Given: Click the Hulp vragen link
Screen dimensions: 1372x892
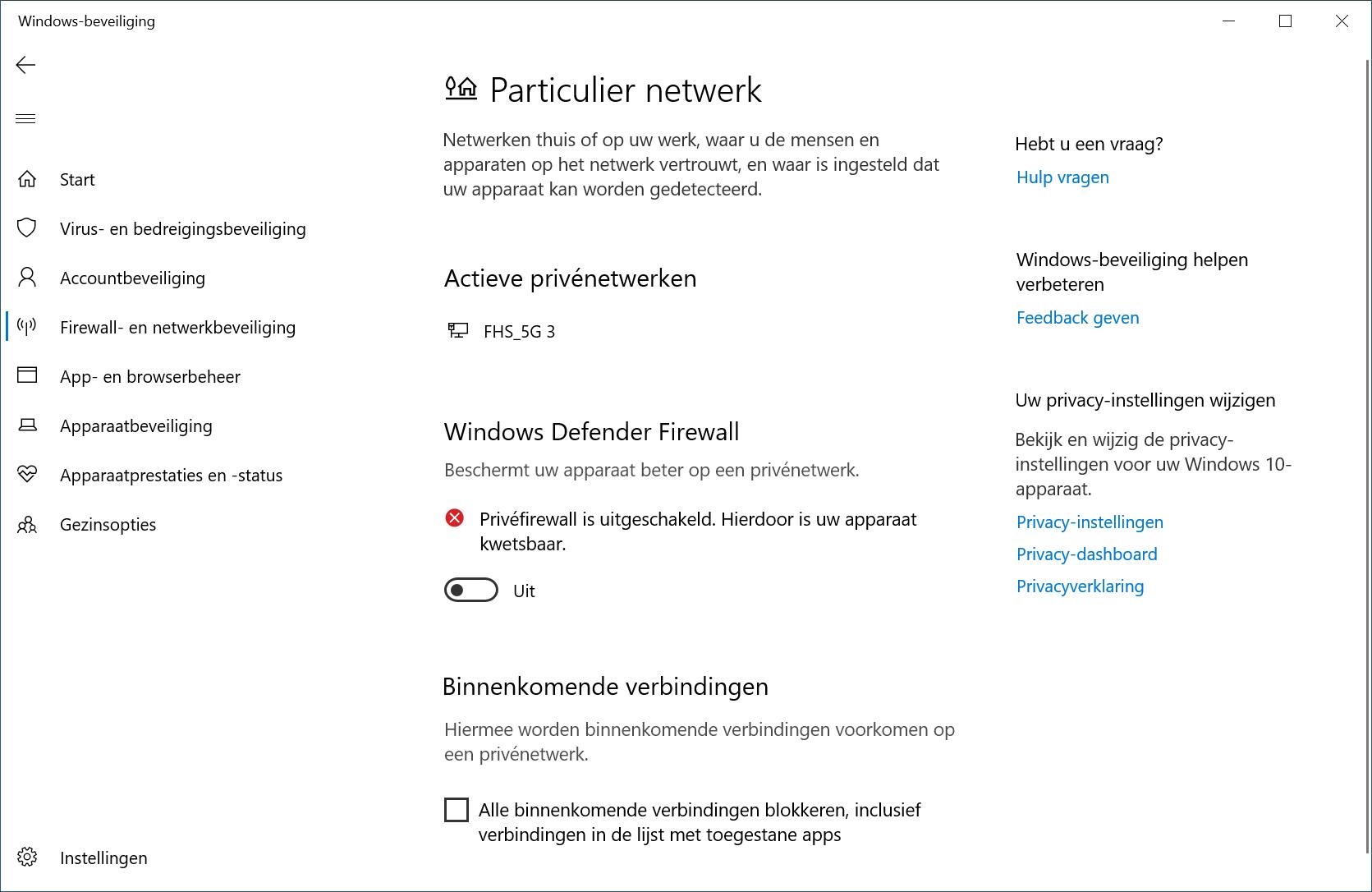Looking at the screenshot, I should [x=1062, y=177].
